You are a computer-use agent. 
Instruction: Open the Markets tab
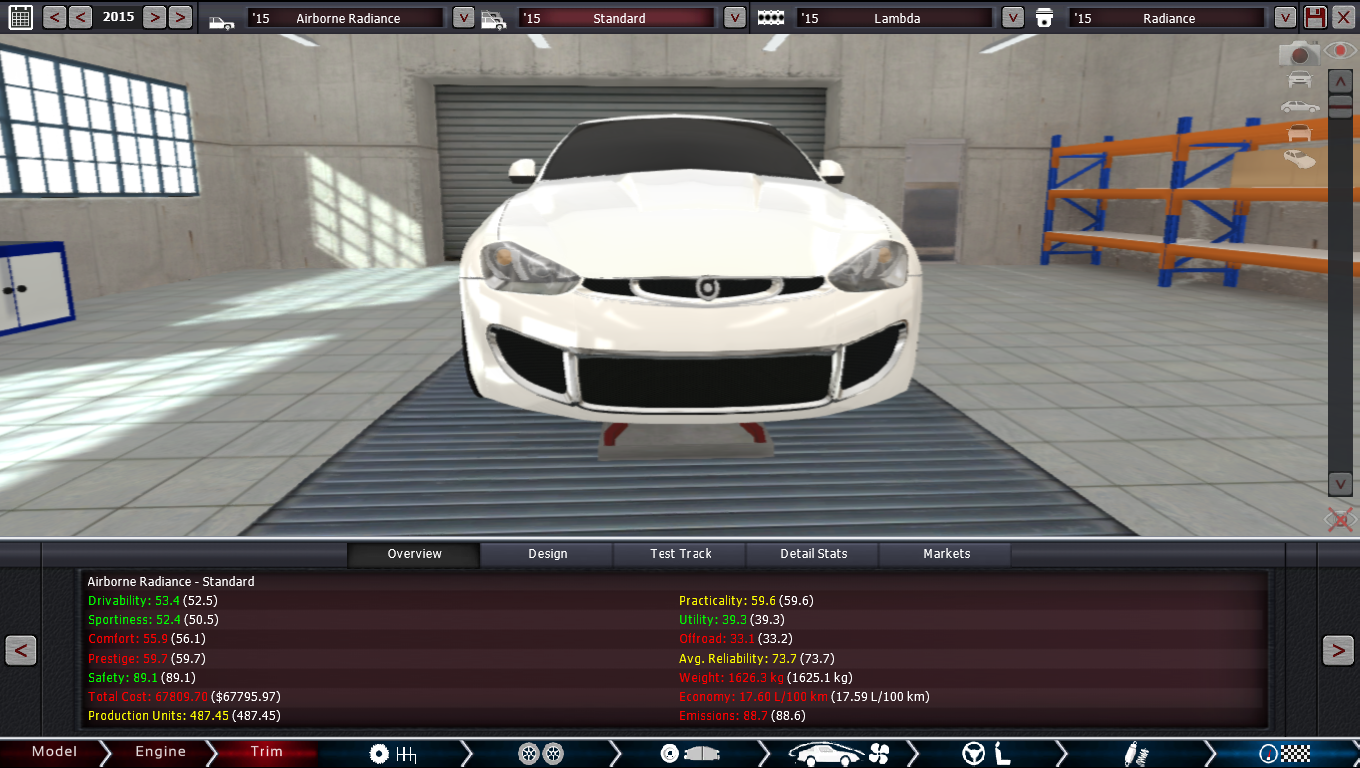[x=946, y=554]
